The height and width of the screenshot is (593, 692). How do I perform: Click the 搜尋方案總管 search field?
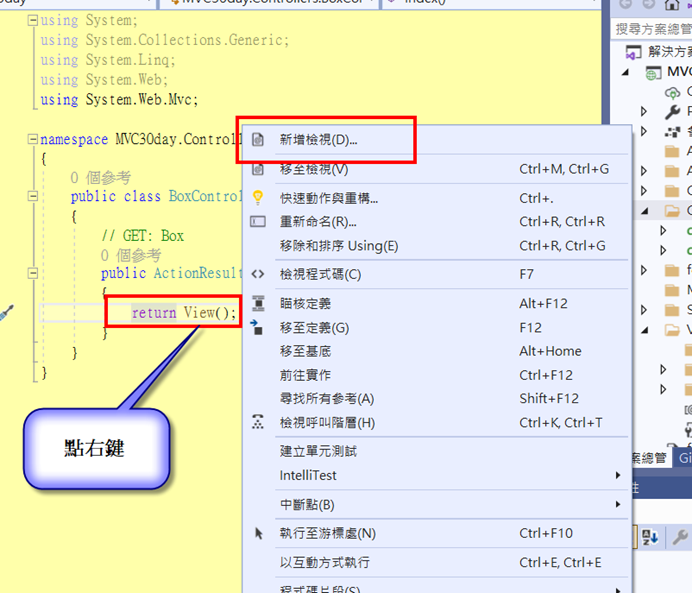(x=651, y=30)
